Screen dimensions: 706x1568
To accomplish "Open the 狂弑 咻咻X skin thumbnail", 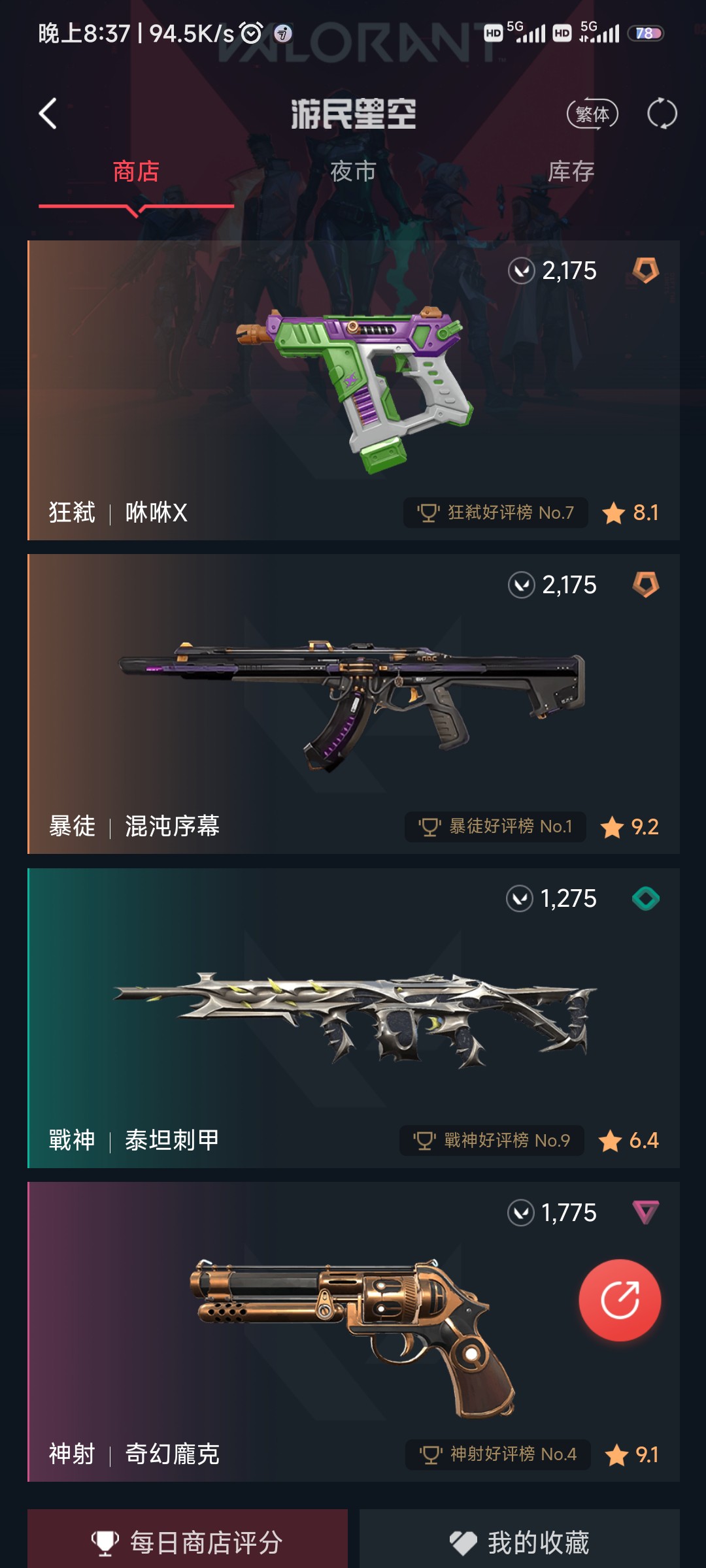I will 354,390.
